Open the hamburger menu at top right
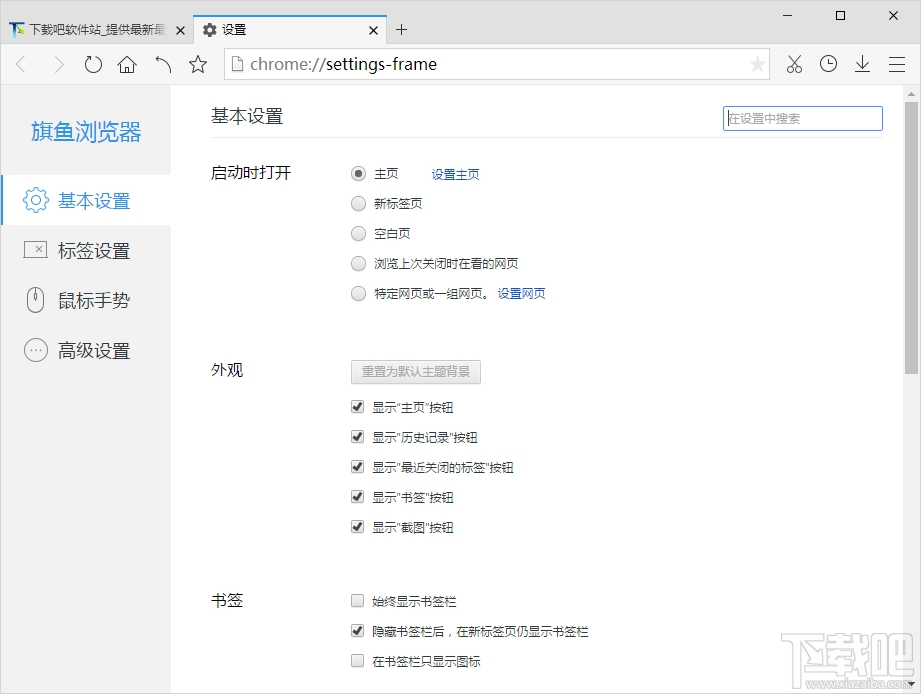Screen dimensions: 921x694 897,63
